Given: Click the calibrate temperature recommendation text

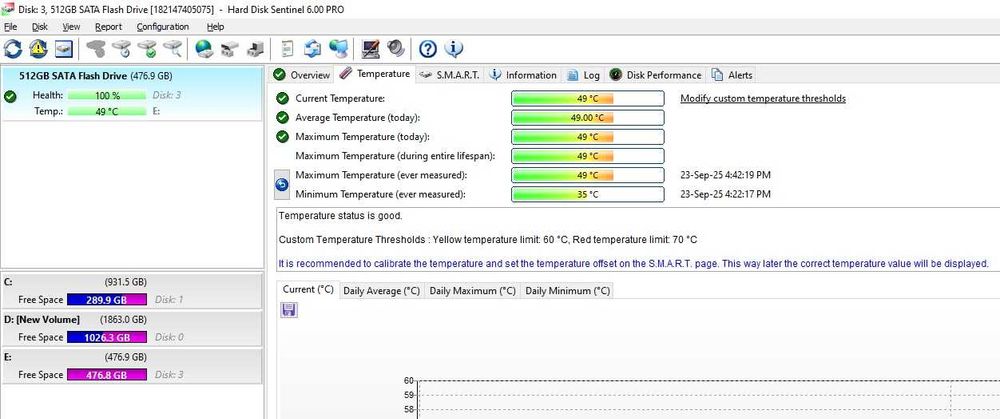Looking at the screenshot, I should coord(634,263).
